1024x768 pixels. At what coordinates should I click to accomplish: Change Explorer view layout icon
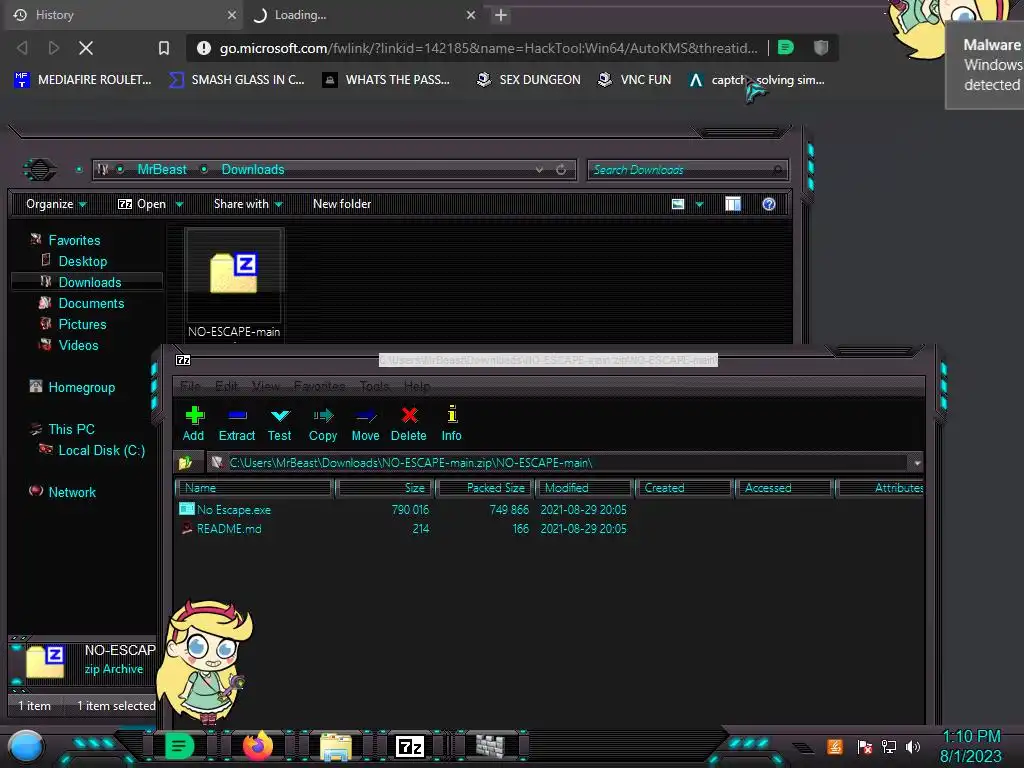pyautogui.click(x=678, y=204)
